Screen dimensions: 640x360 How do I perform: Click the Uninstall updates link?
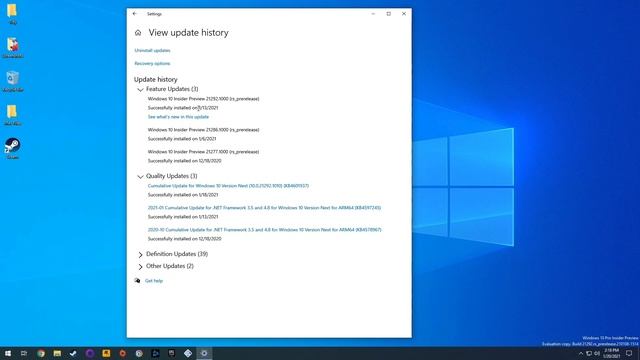(152, 51)
